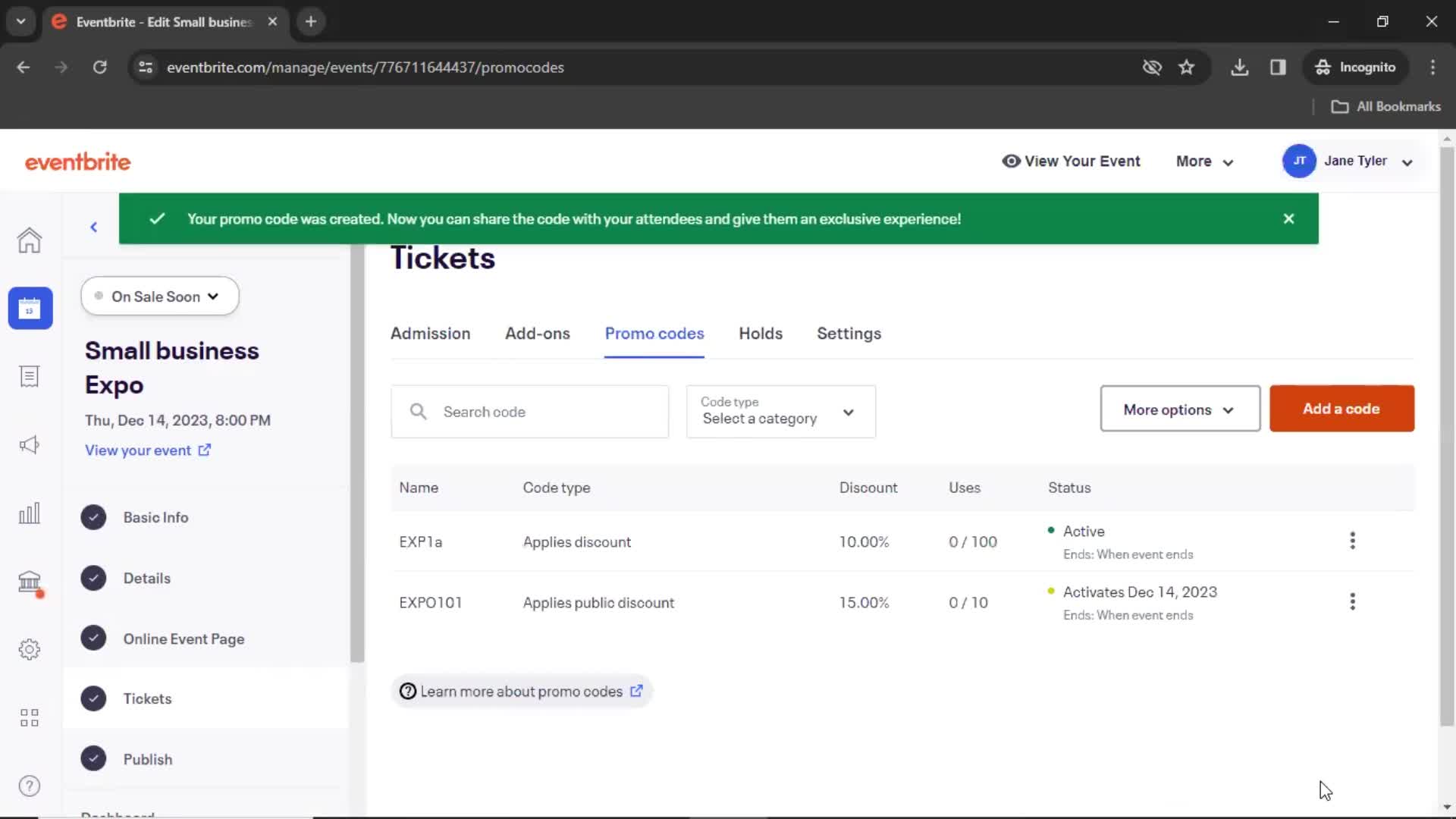Open the Orders list icon in sidebar

[30, 376]
